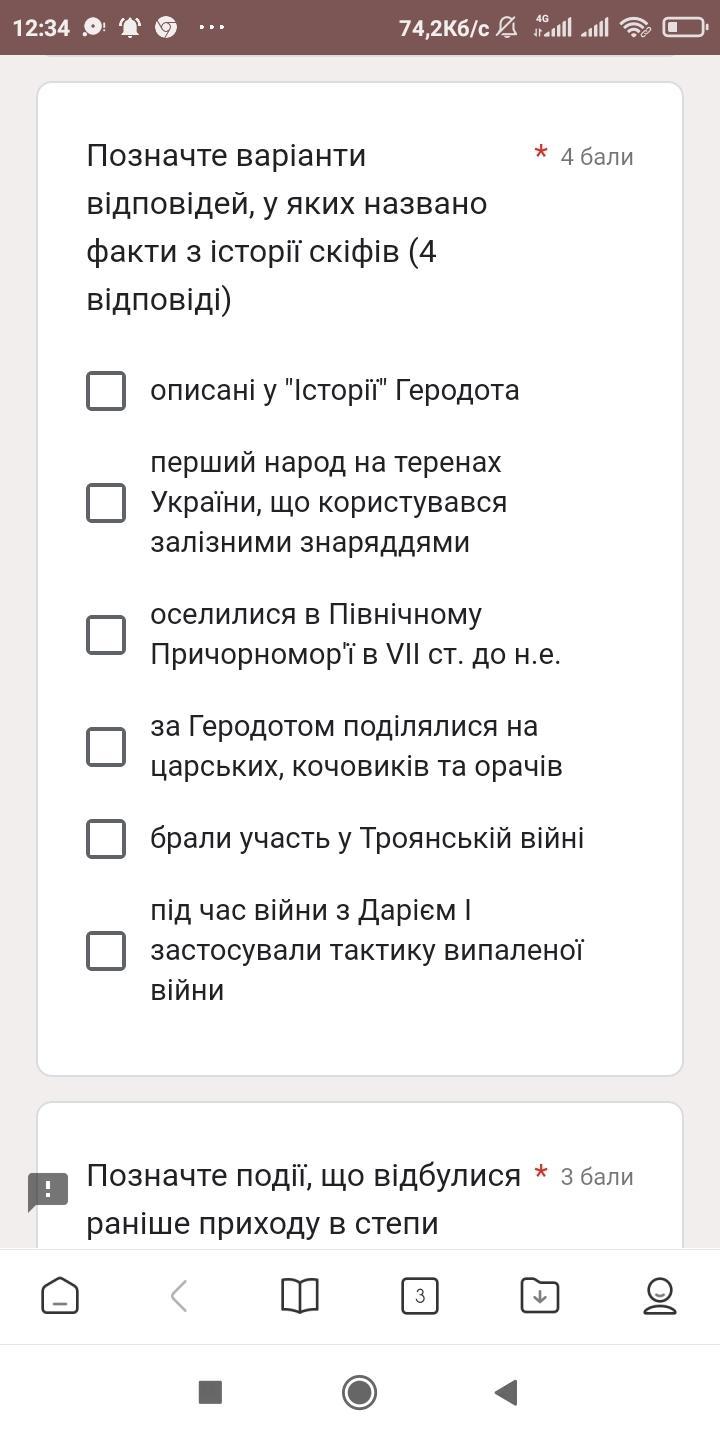Check "під час війни з Дарієм І" option
Screen dimensions: 720x1440
coord(106,951)
